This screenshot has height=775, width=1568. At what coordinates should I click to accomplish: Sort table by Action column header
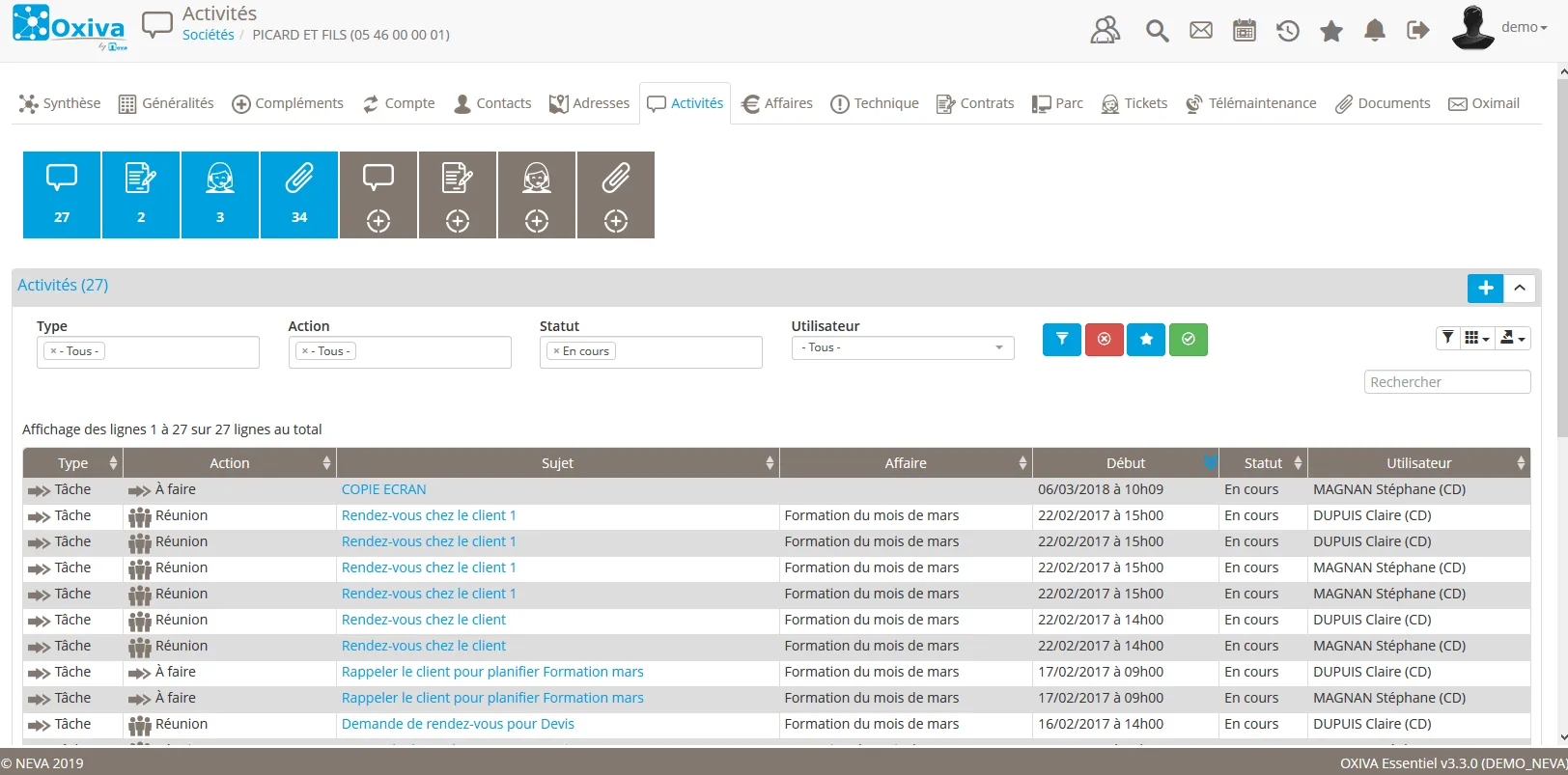click(x=230, y=463)
